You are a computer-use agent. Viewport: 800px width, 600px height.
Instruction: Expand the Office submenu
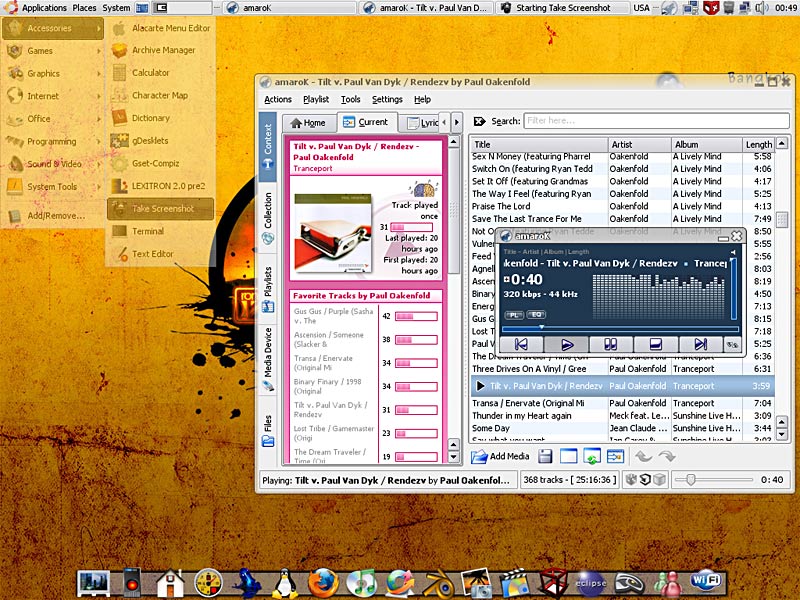click(x=53, y=118)
